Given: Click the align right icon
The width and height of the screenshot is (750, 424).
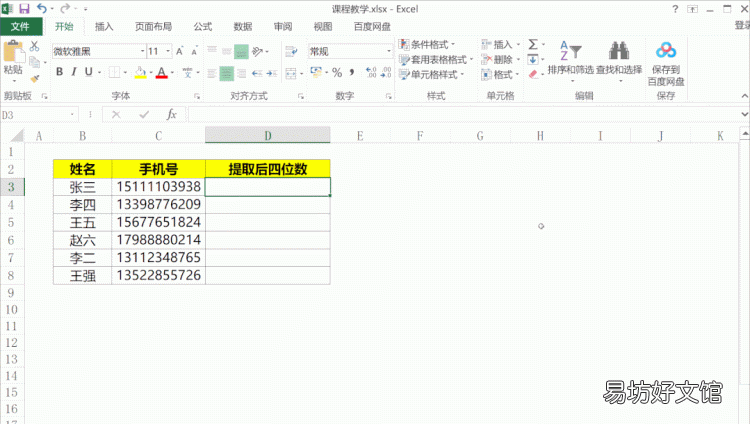Looking at the screenshot, I should click(x=242, y=73).
